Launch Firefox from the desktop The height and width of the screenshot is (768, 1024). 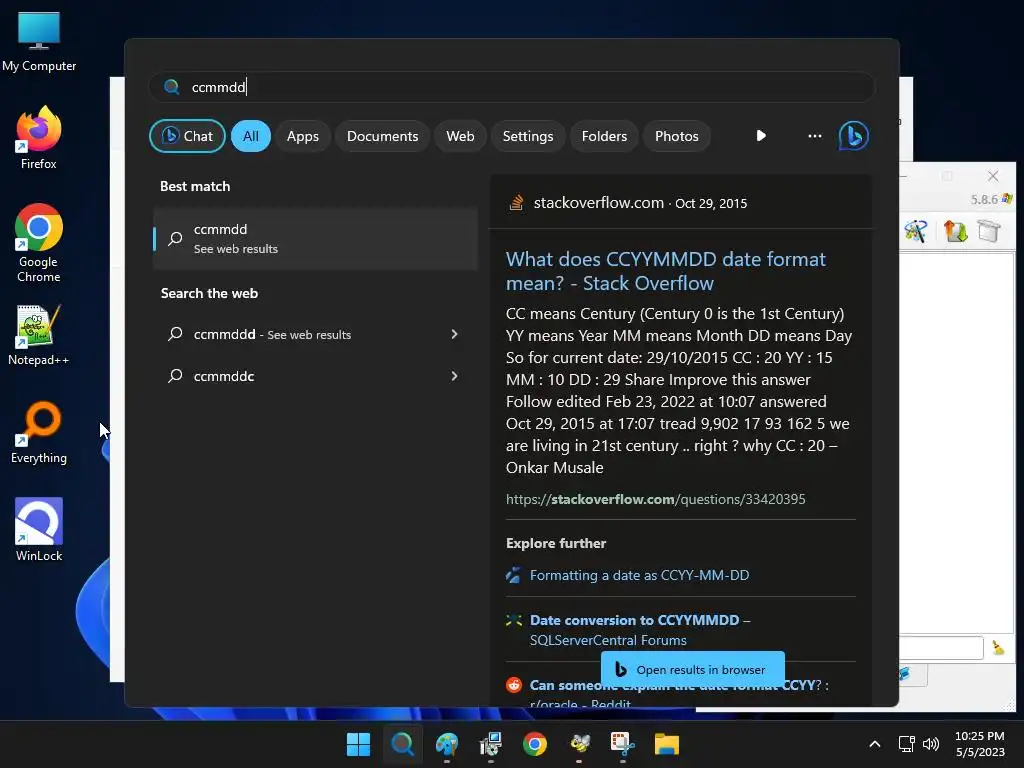tap(39, 138)
